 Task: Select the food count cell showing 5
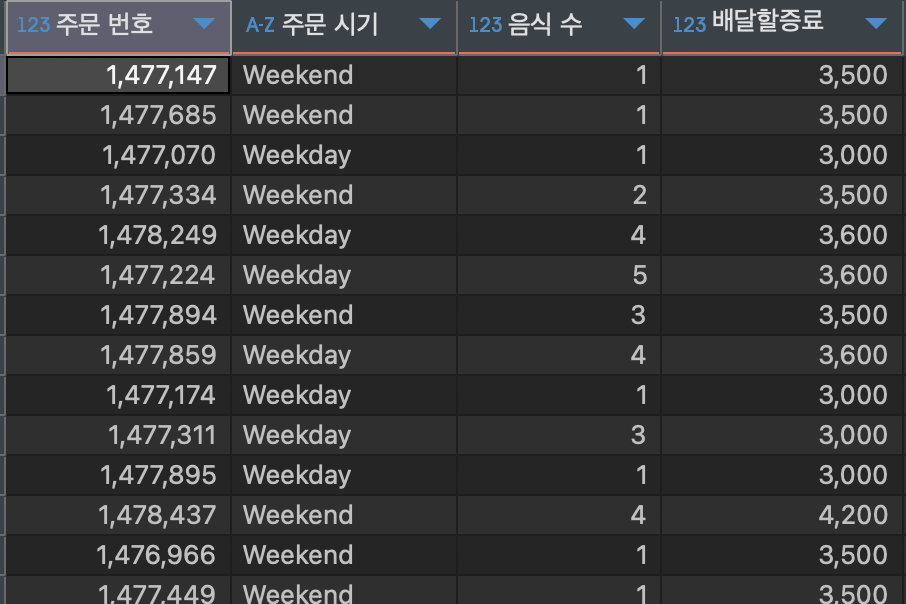559,274
